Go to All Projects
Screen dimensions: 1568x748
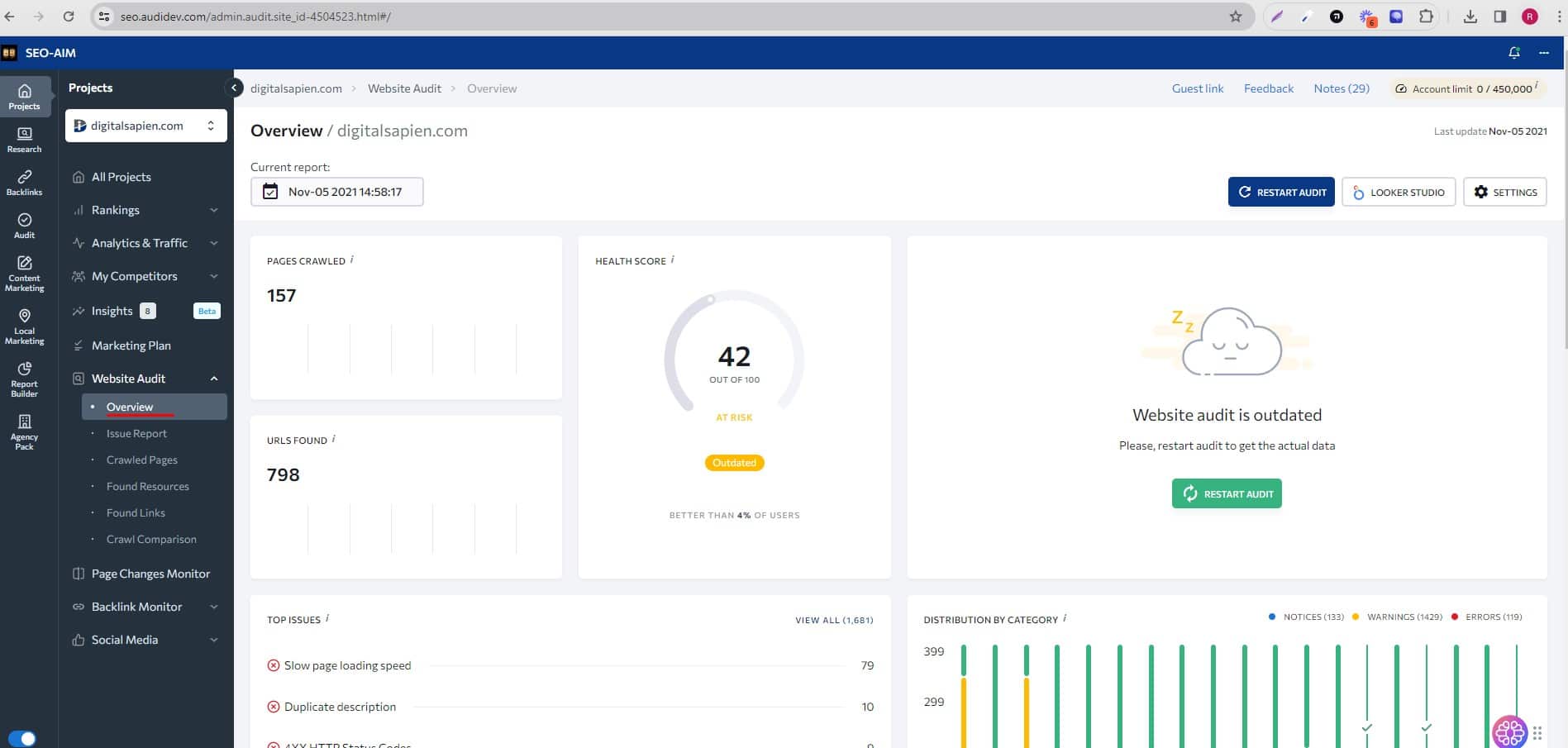point(122,177)
